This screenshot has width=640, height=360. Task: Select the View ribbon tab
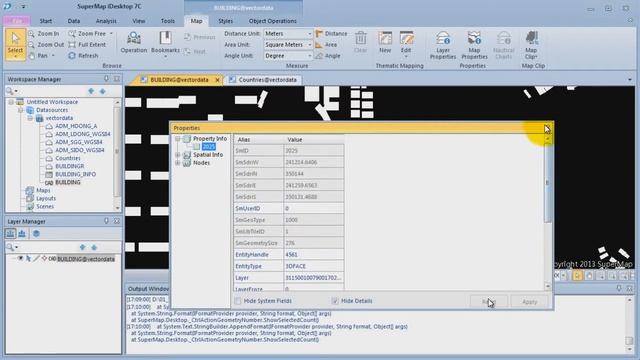click(138, 21)
